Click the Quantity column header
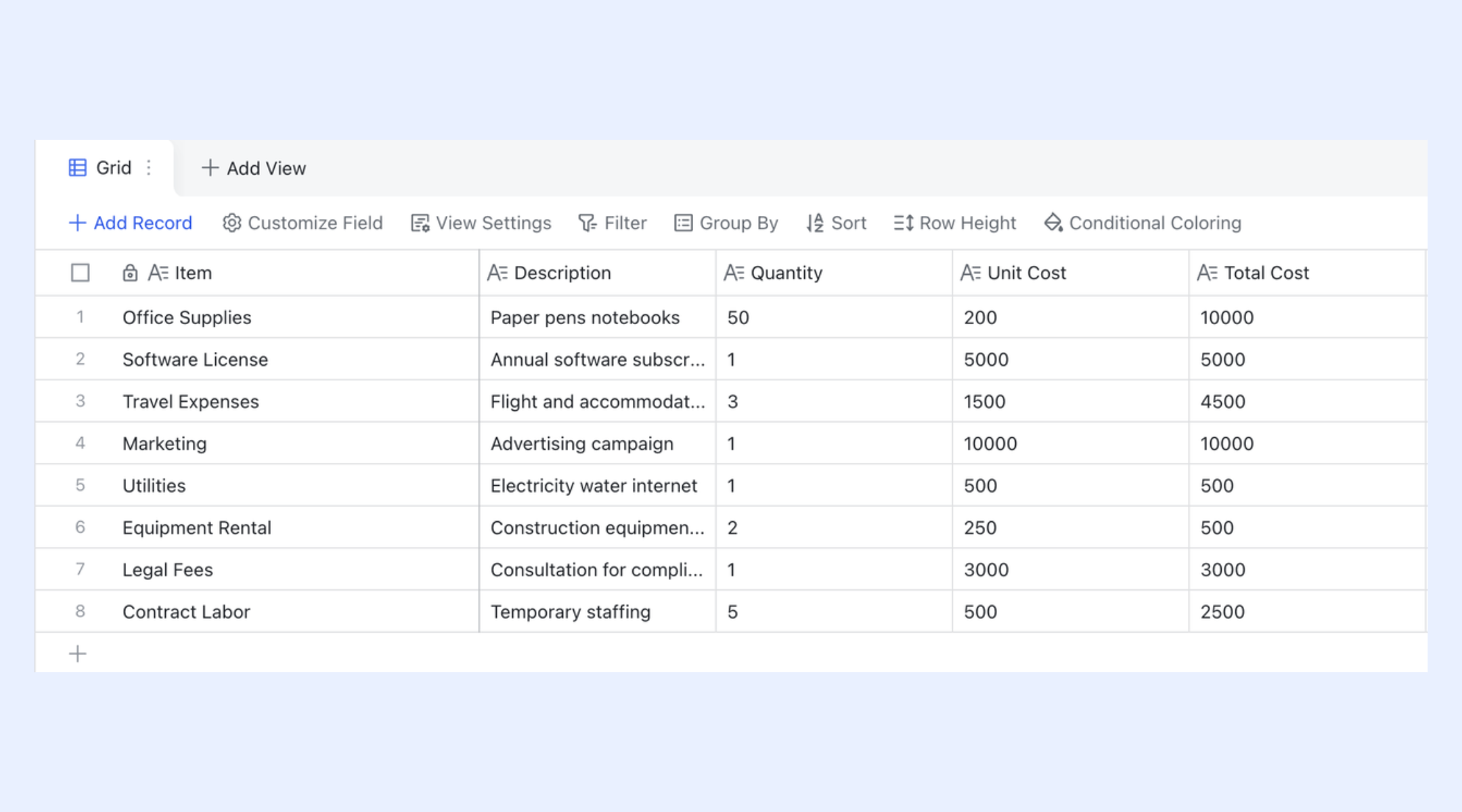 click(834, 273)
